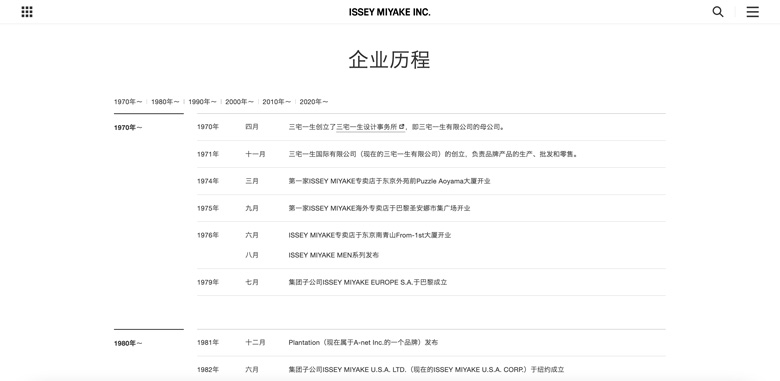Click the 1971年 year cell
Screen dimensions: 780x381
point(208,154)
